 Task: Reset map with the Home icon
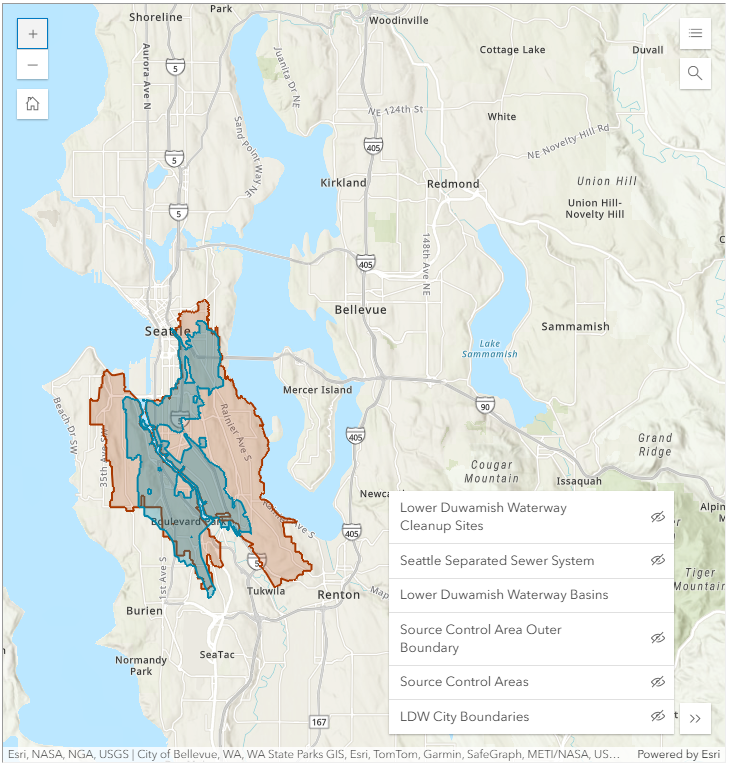pos(33,104)
